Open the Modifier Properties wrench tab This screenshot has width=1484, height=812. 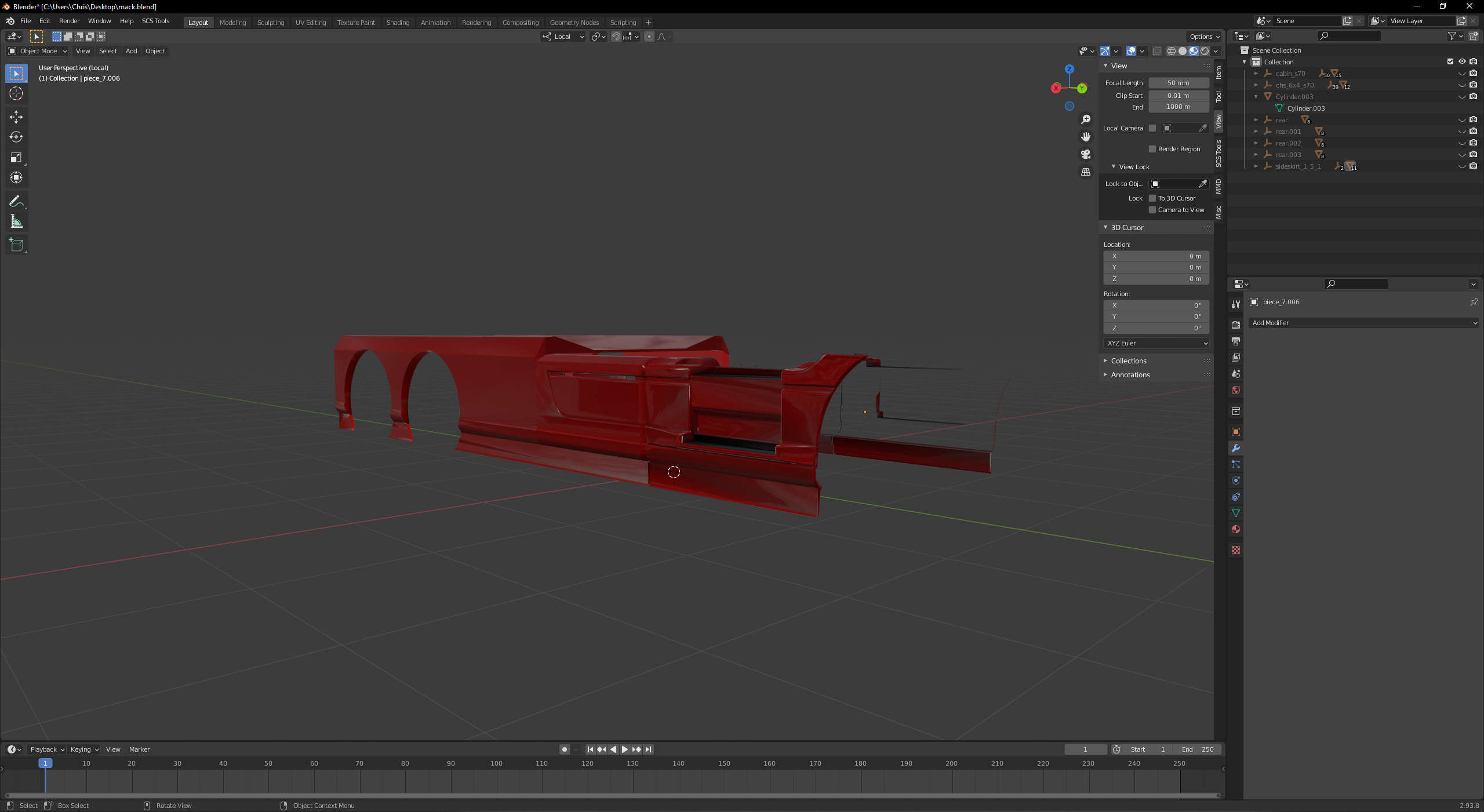[1236, 448]
